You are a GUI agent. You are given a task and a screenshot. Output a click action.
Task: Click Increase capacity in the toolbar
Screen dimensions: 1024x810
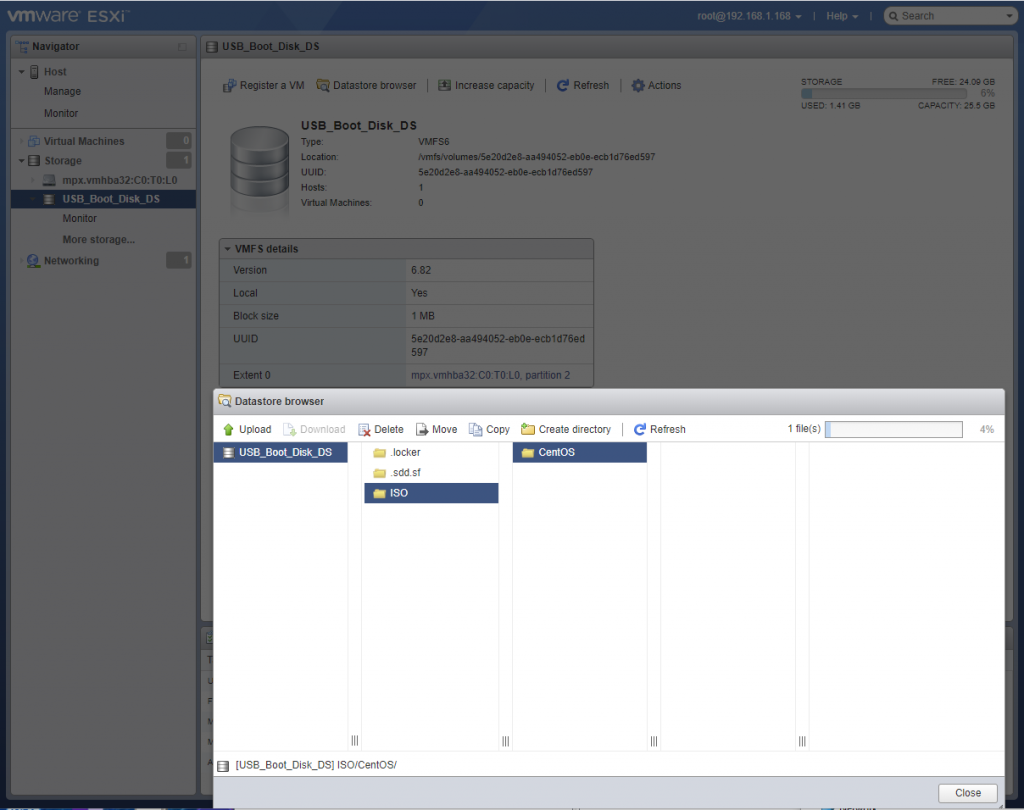pos(486,86)
